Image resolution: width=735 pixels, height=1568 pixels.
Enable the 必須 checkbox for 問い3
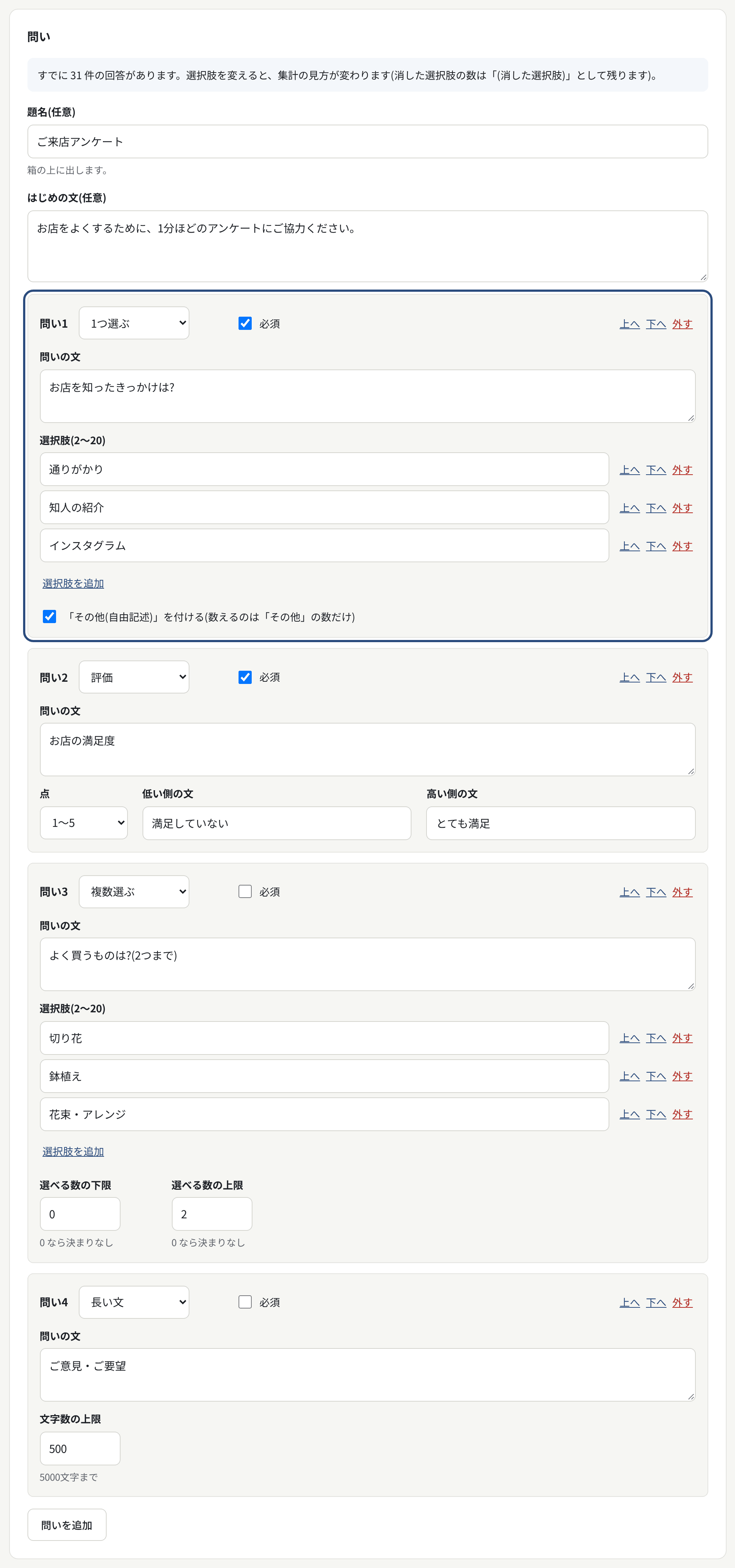tap(245, 891)
